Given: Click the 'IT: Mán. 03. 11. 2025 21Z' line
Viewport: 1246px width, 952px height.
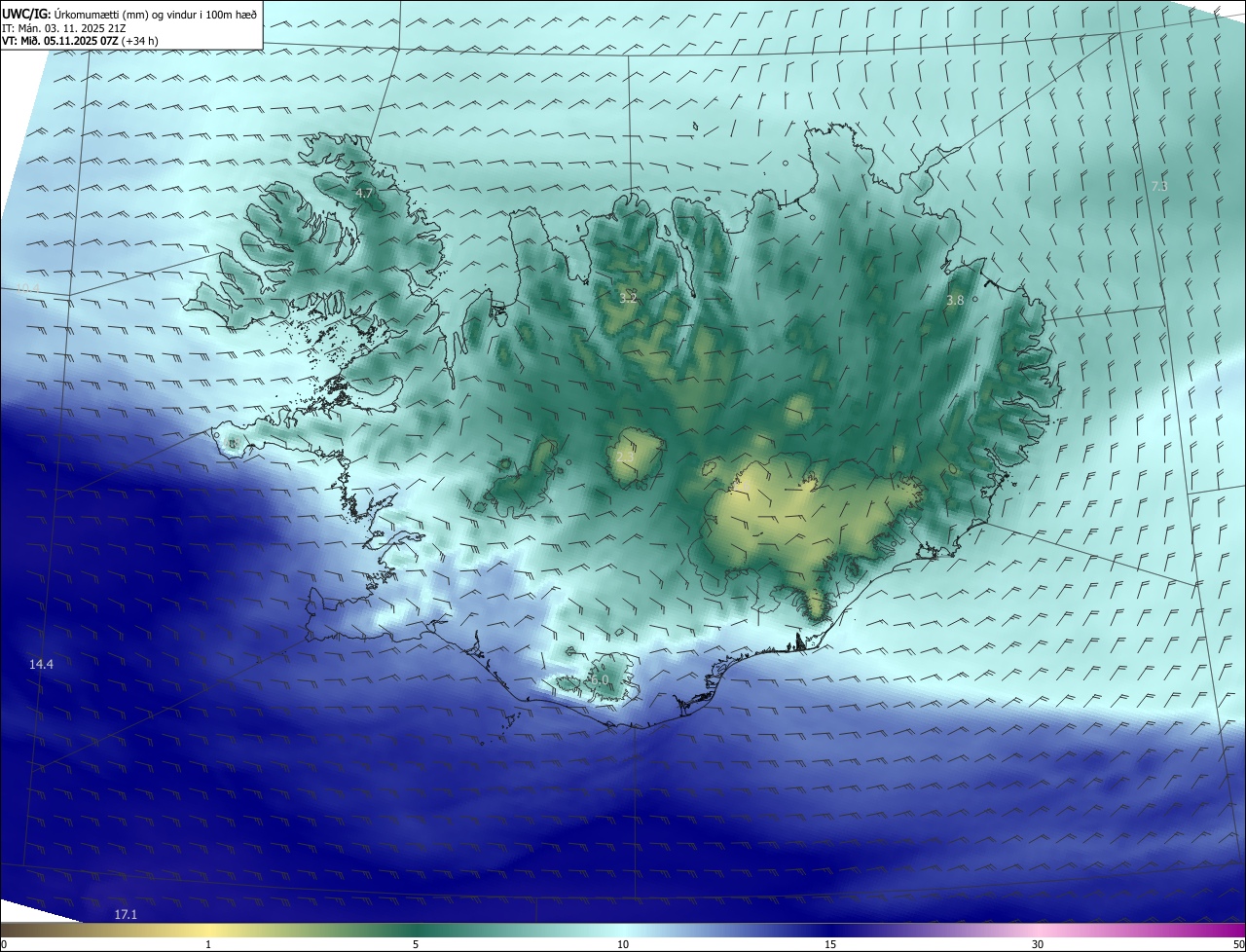Looking at the screenshot, I should pos(65,28).
